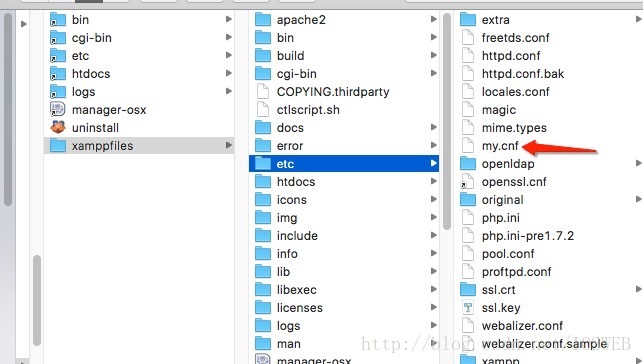The image size is (643, 364).
Task: Select the pool.conf file name
Action: click(508, 254)
